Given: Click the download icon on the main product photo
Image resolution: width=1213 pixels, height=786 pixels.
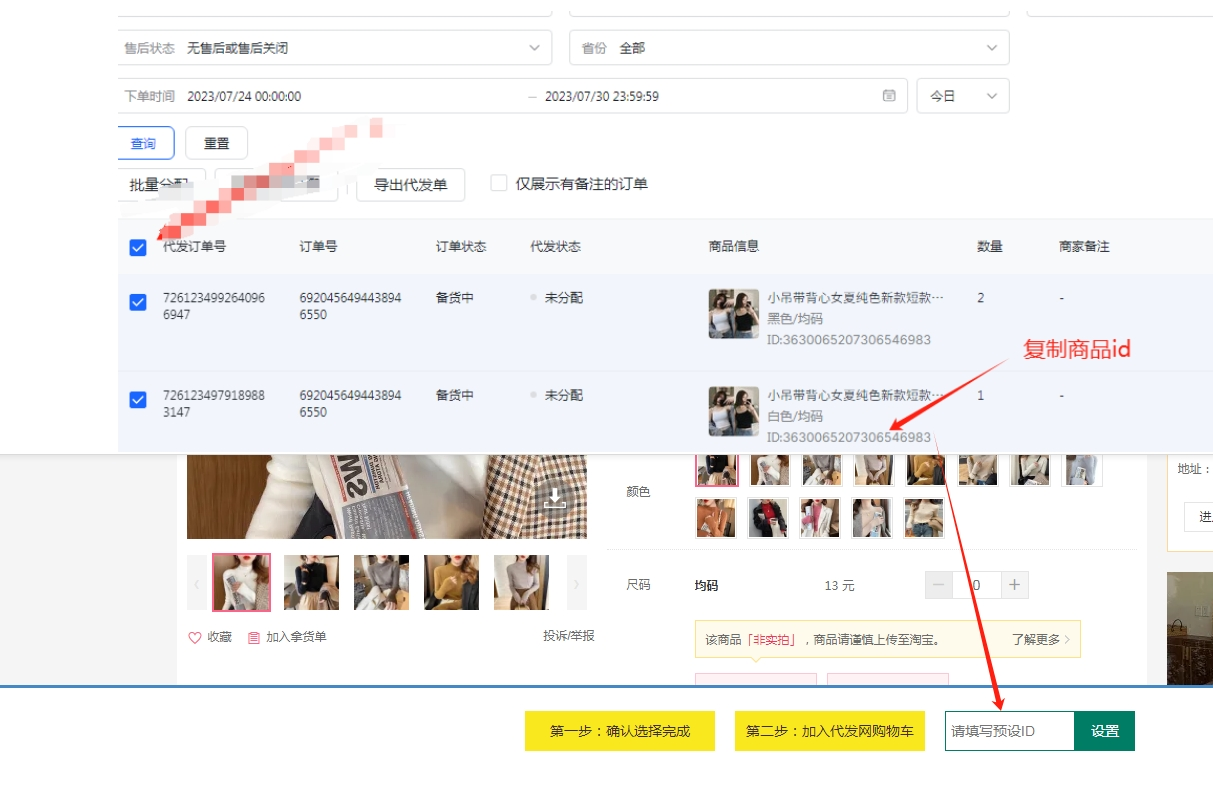Looking at the screenshot, I should [555, 499].
